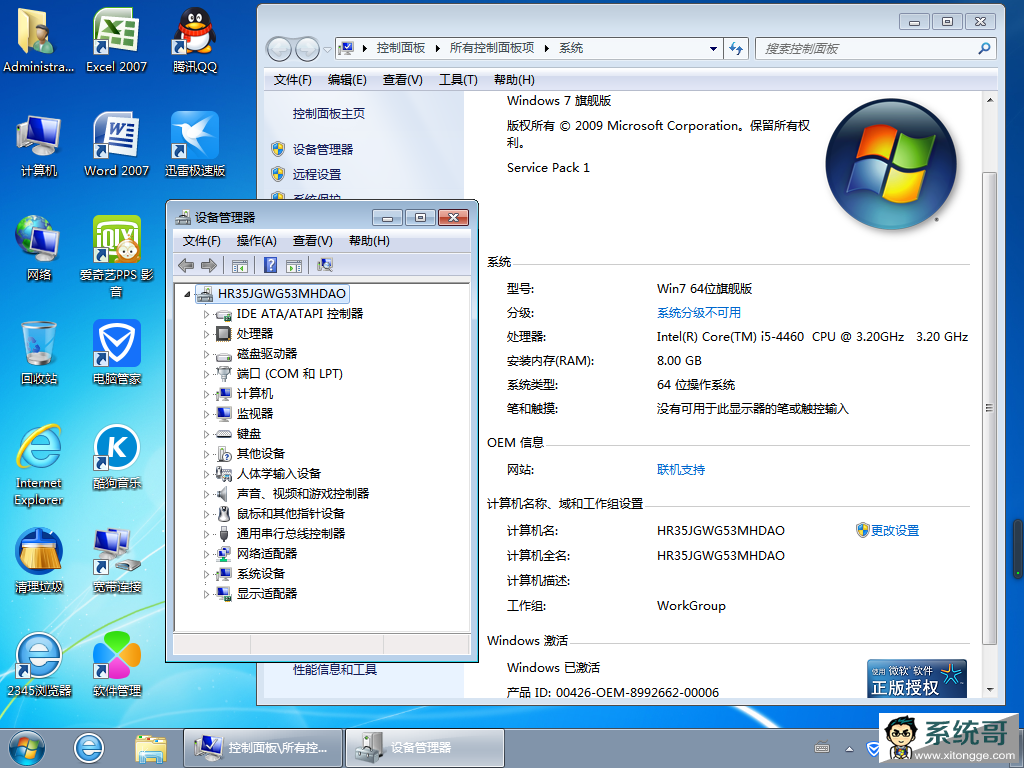The image size is (1024, 768).
Task: Switch to 设备管理器 taskbar button
Action: coord(424,748)
